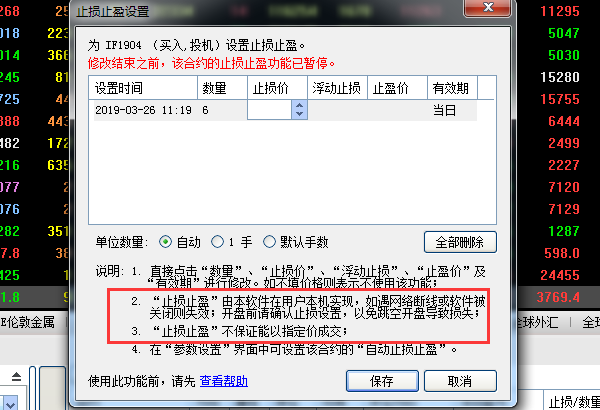The width and height of the screenshot is (600, 410).
Task: Select the 1 手 radio button
Action: (x=217, y=242)
